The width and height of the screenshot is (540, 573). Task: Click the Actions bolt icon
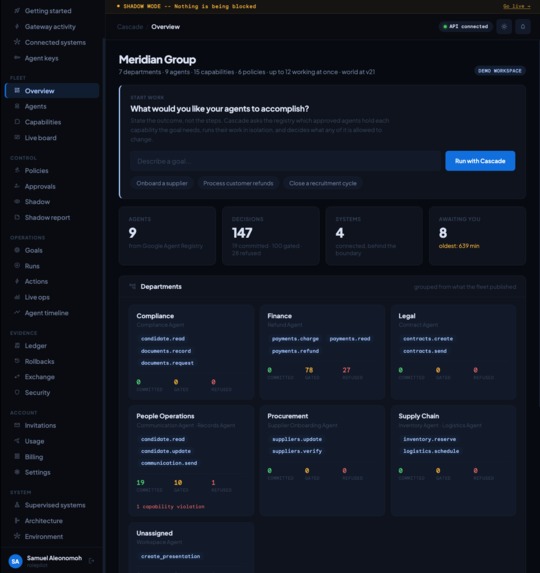point(17,281)
